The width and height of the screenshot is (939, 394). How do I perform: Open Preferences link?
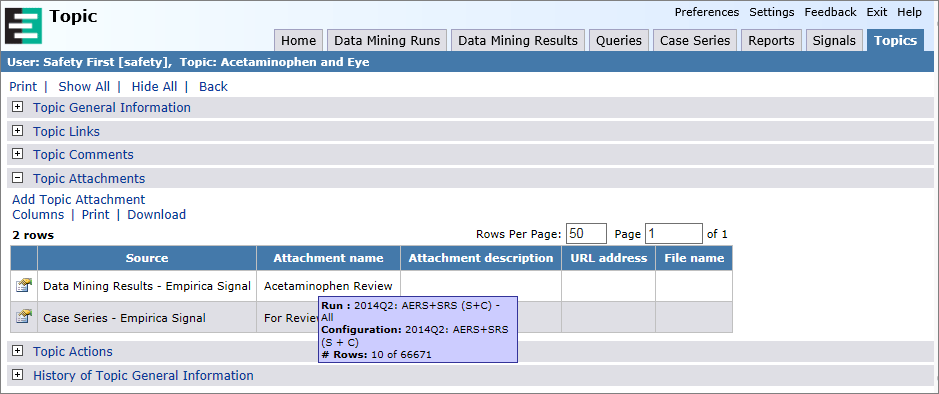tap(707, 12)
